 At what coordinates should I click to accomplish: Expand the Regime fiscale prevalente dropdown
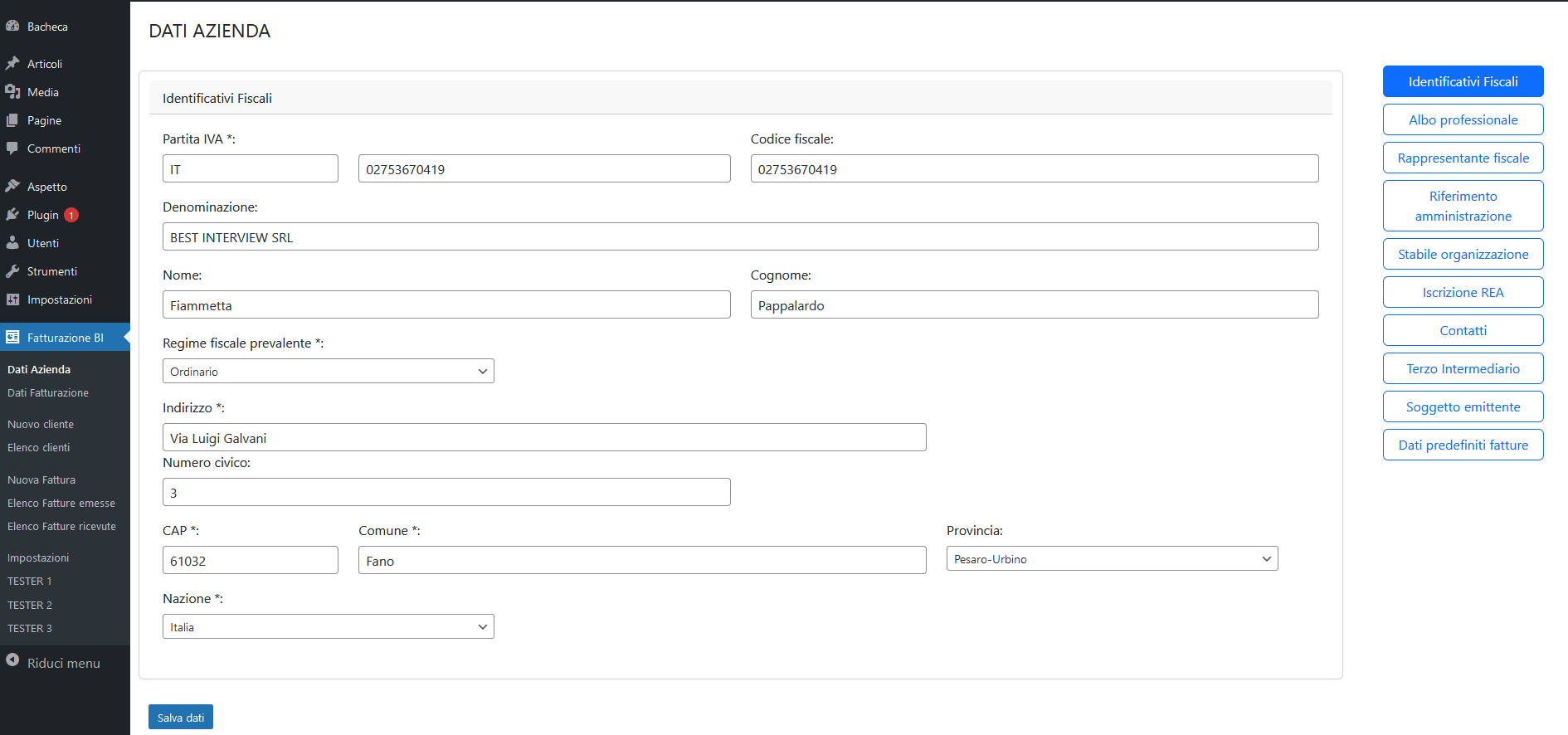(328, 371)
